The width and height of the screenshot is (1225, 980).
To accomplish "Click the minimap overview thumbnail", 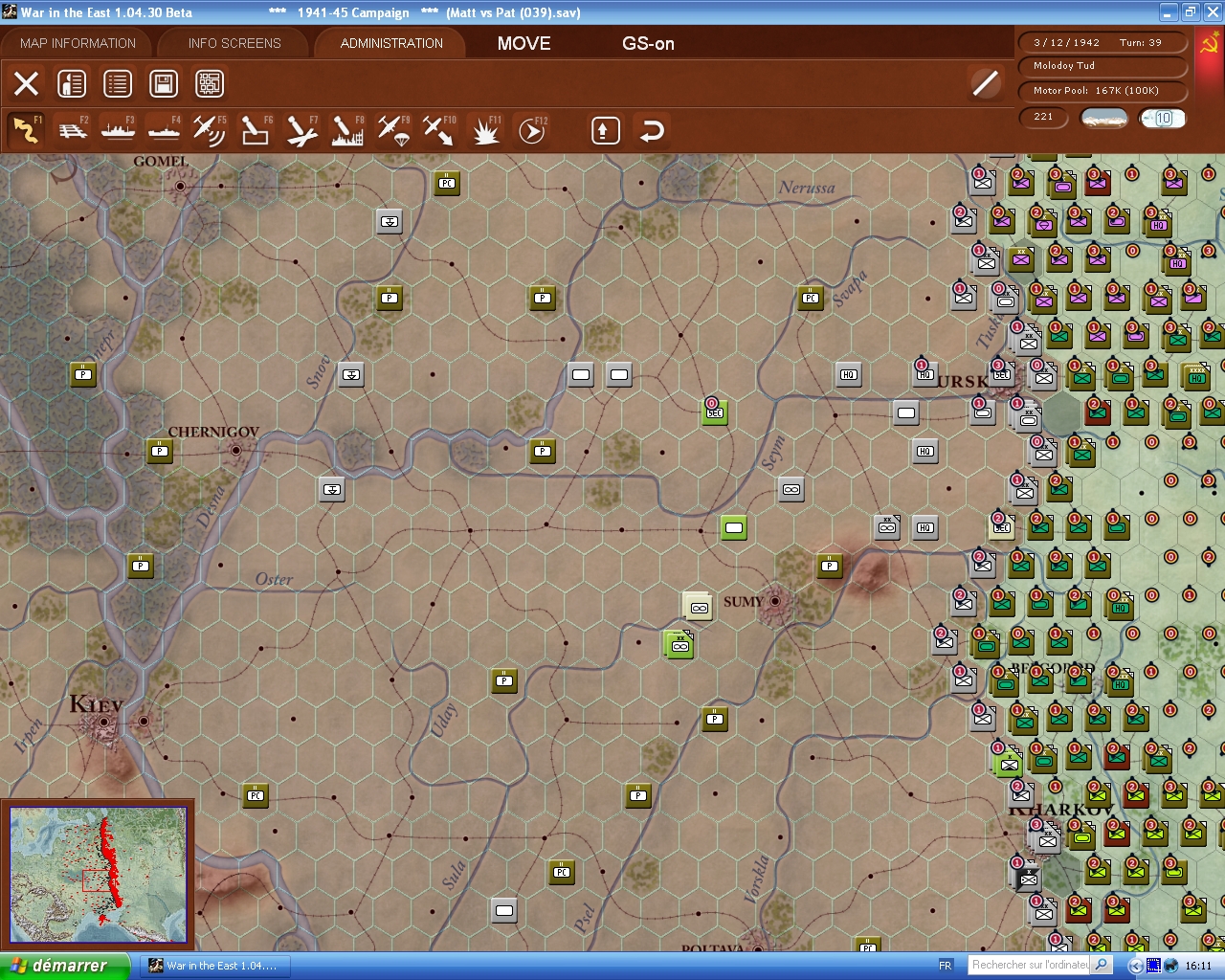I will pyautogui.click(x=98, y=874).
